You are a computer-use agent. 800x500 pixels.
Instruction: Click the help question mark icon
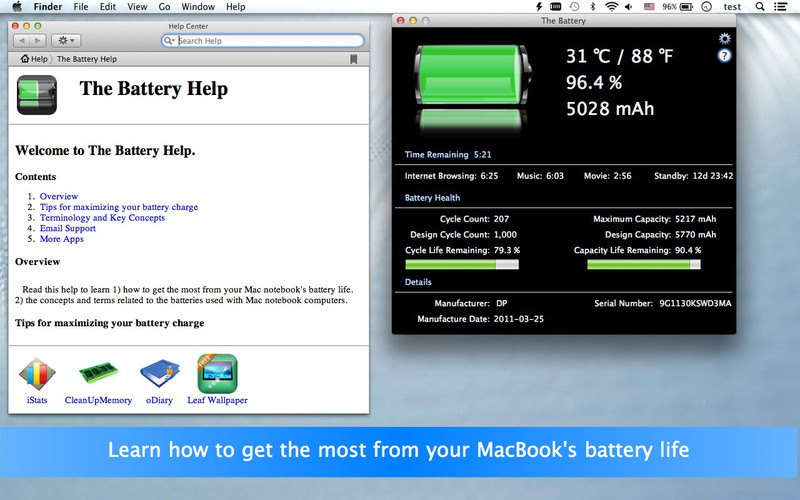coord(724,56)
